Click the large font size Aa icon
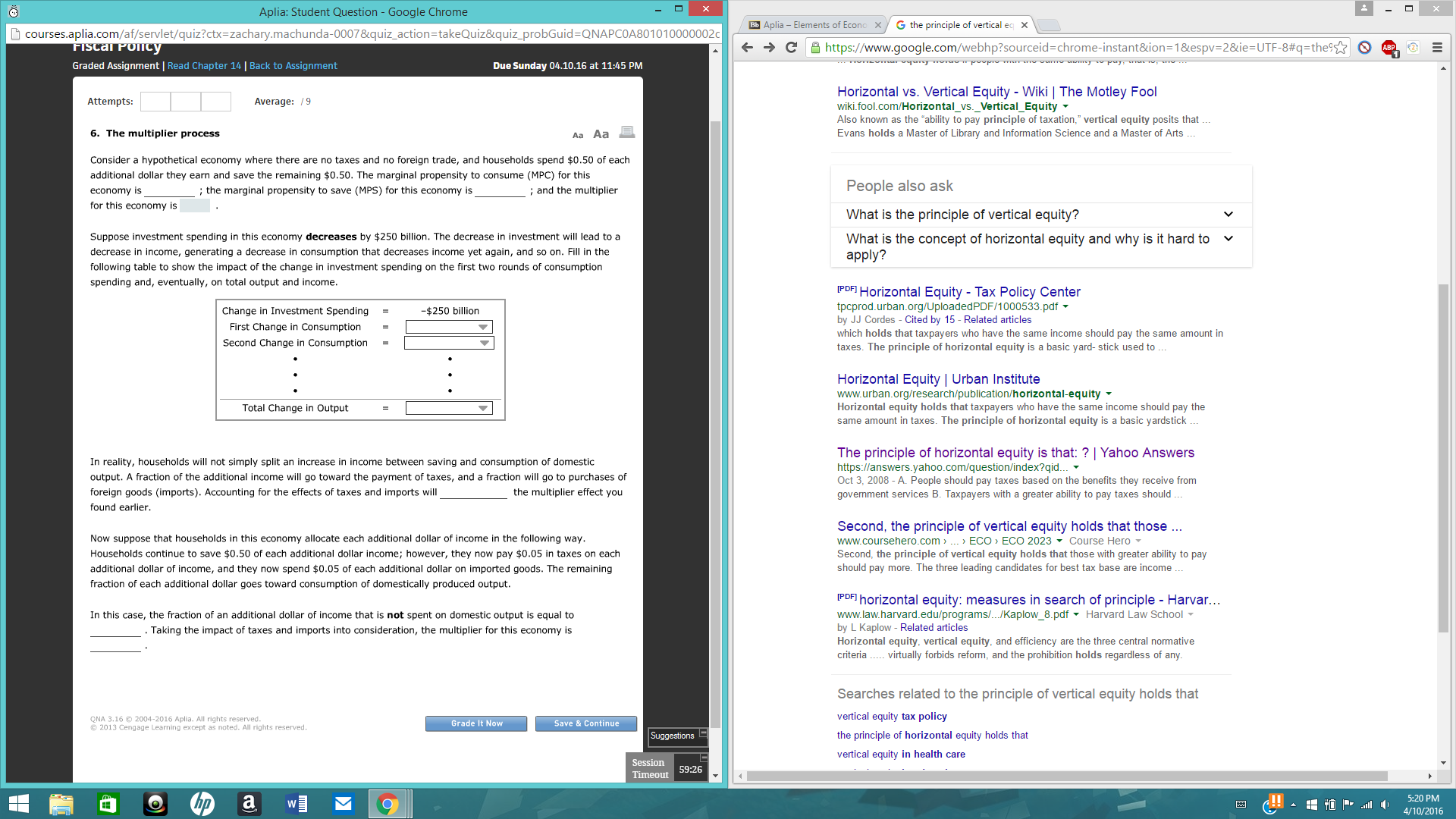 pyautogui.click(x=601, y=134)
